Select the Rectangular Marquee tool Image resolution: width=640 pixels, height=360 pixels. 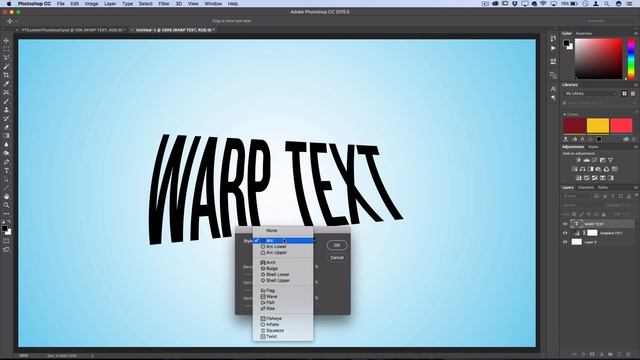click(6, 49)
